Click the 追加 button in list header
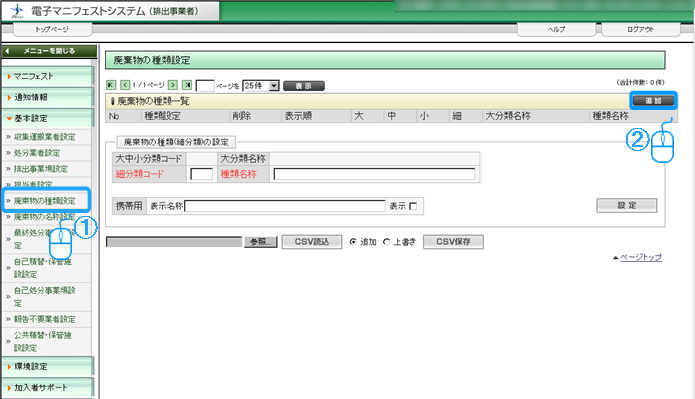The image size is (695, 399). 653,101
